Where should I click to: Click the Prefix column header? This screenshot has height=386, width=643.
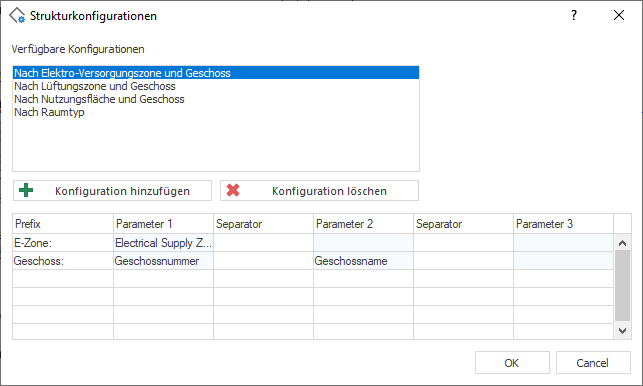pos(63,224)
